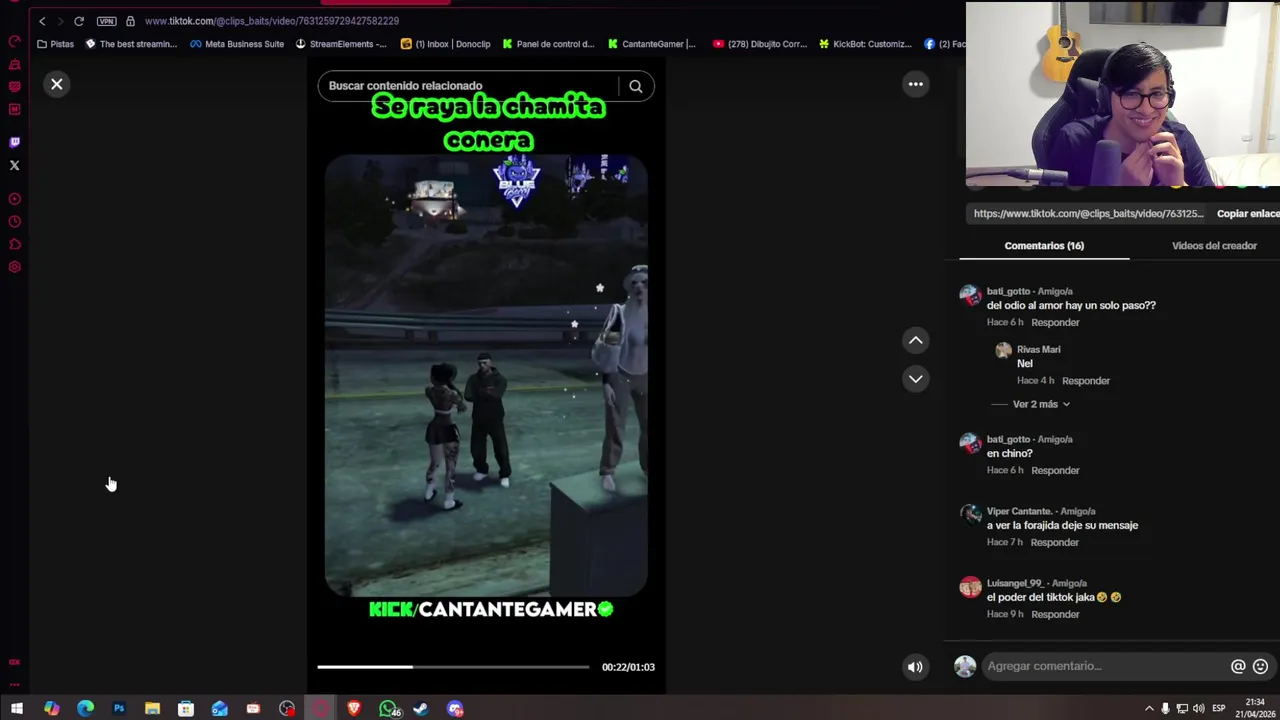Open Discord from taskbar
Image resolution: width=1280 pixels, height=720 pixels.
tap(455, 709)
